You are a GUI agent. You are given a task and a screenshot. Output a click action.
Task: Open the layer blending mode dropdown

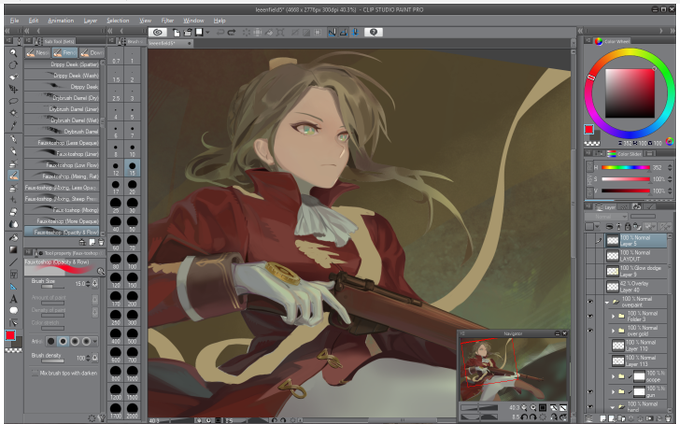[606, 216]
